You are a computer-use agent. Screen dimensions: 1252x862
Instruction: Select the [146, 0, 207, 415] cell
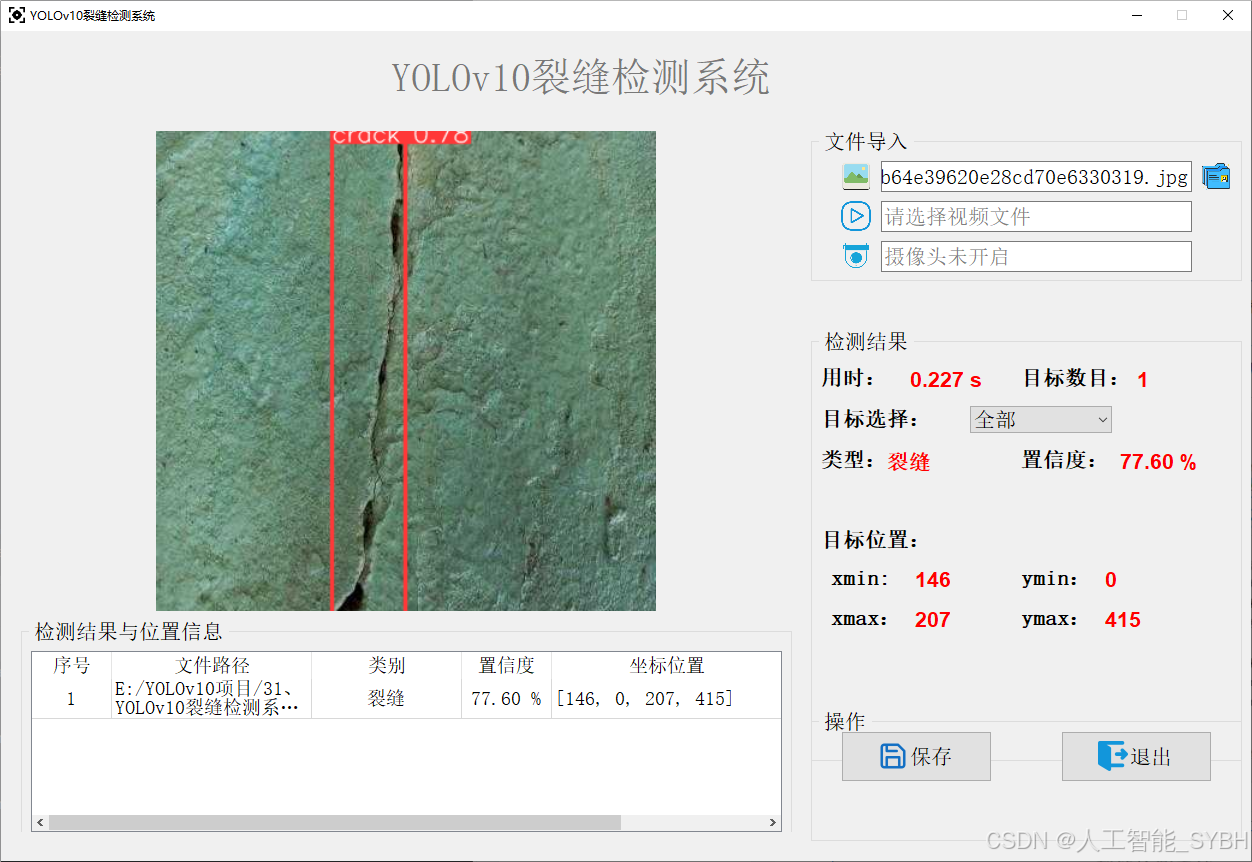coord(666,698)
